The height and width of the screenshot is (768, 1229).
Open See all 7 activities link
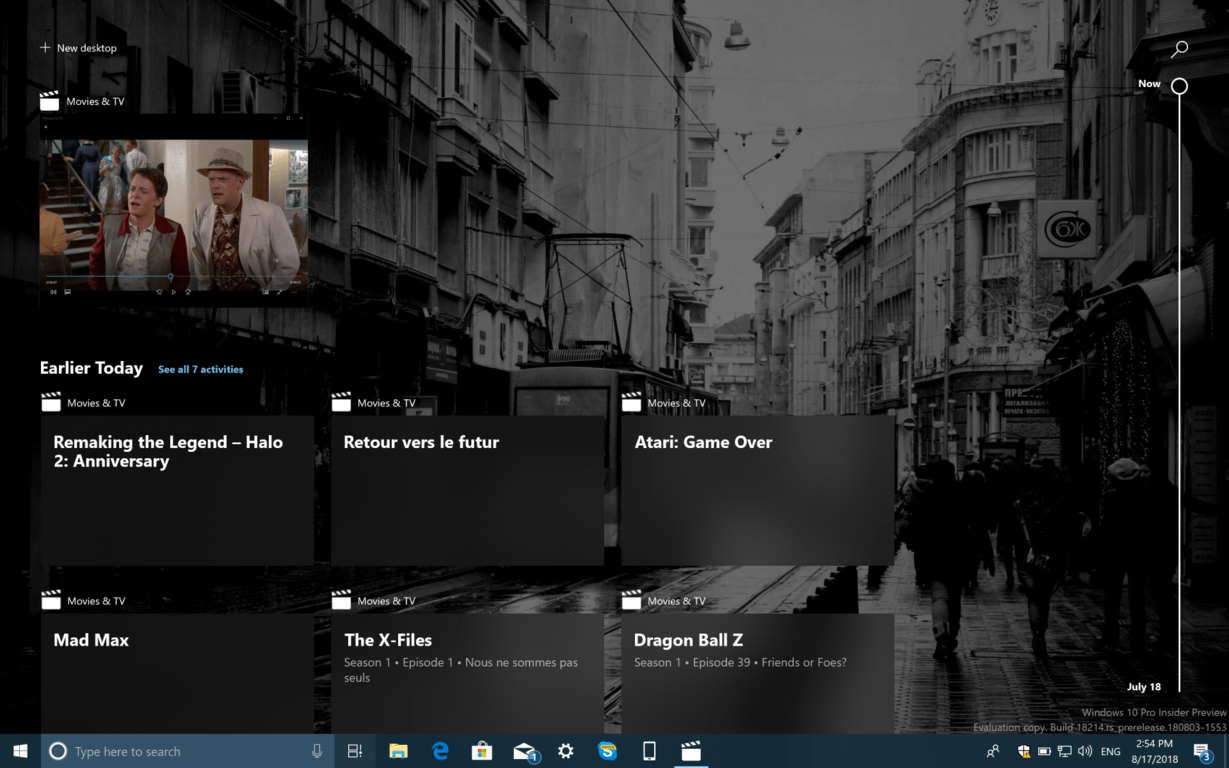[x=200, y=369]
